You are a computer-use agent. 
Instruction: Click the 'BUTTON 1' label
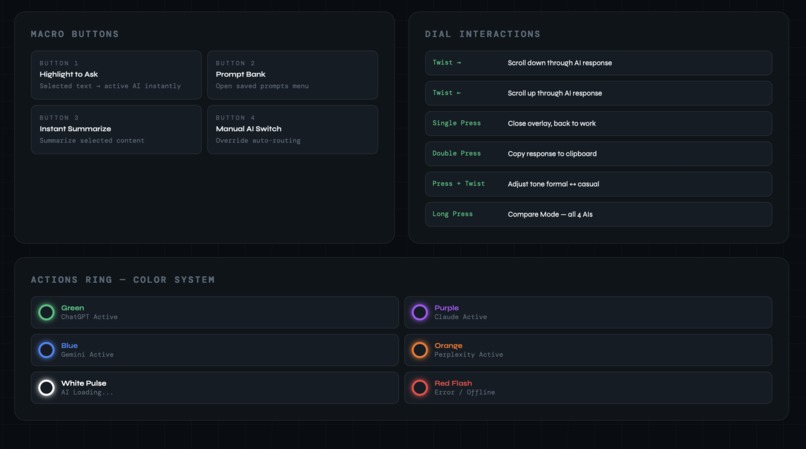click(59, 63)
